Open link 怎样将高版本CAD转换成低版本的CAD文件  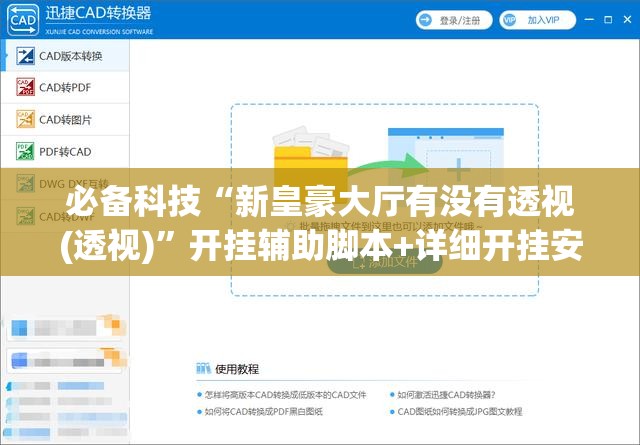285,395
